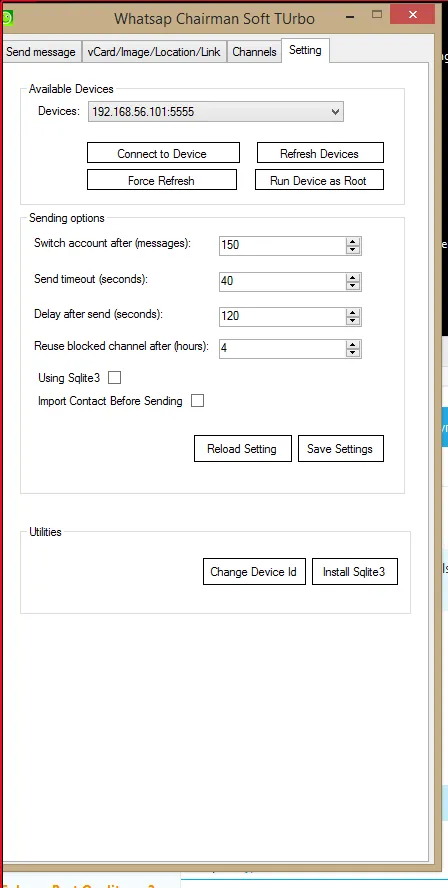Click Run Device as Root button

coord(319,180)
